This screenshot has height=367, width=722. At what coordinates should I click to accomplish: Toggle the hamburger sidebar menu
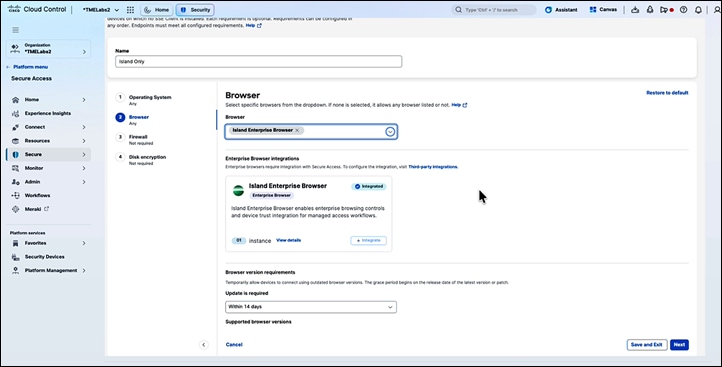point(16,30)
